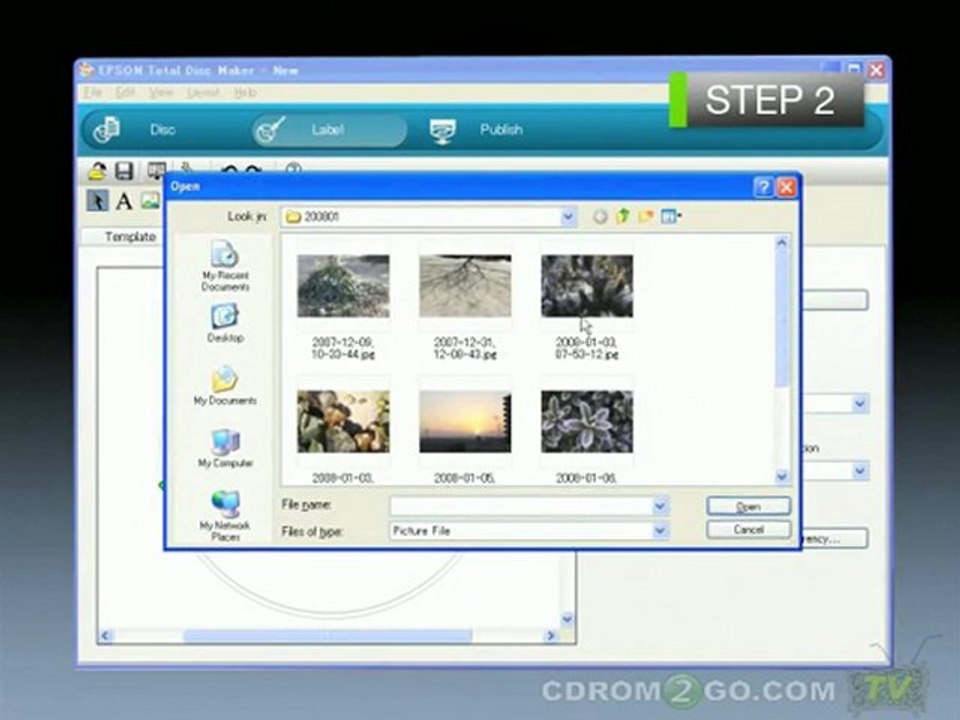Click the monitor preview toolbar icon
Image resolution: width=960 pixels, height=720 pixels.
(156, 171)
